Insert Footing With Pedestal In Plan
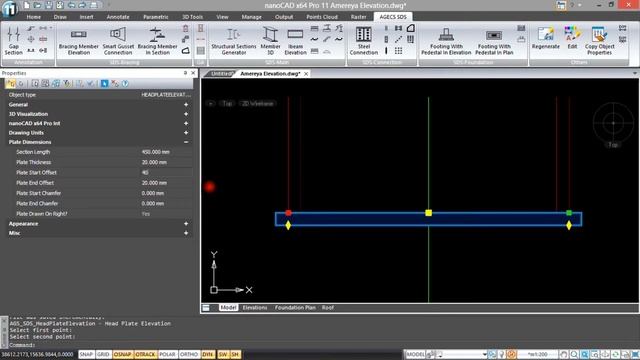Screen dimensions: 640x360 (x=494, y=41)
